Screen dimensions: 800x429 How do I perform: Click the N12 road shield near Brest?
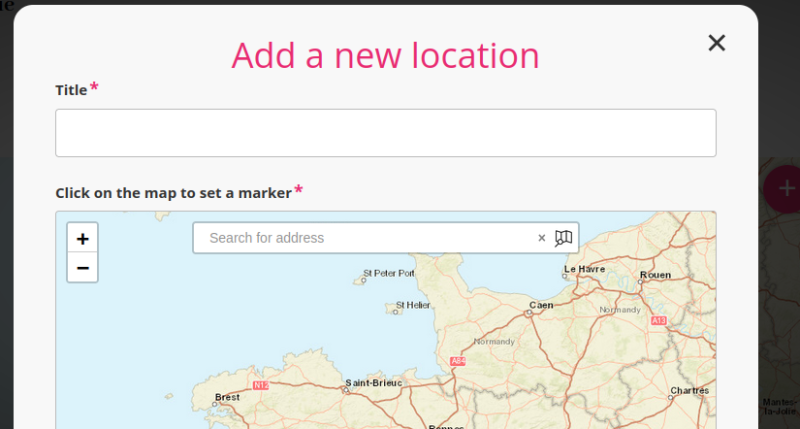click(x=261, y=385)
